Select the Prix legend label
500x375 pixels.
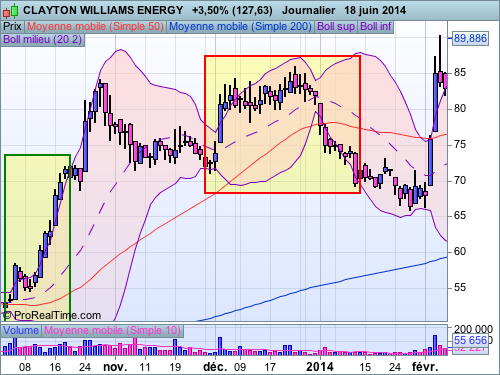[12, 26]
